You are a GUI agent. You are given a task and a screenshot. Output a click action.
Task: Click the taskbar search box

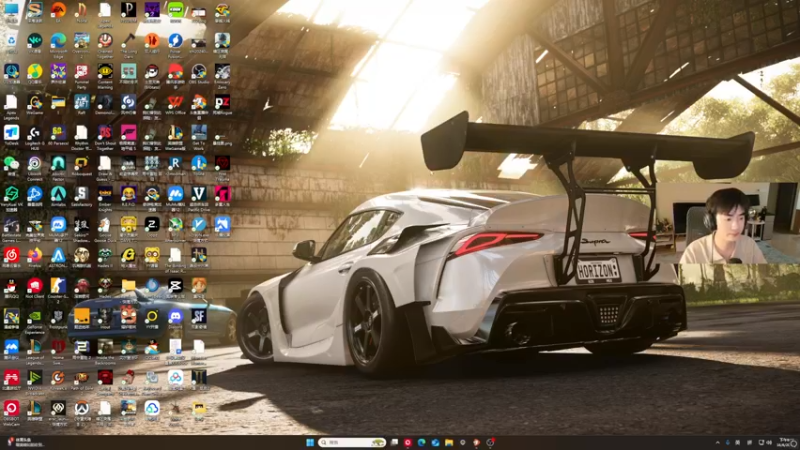tap(352, 442)
